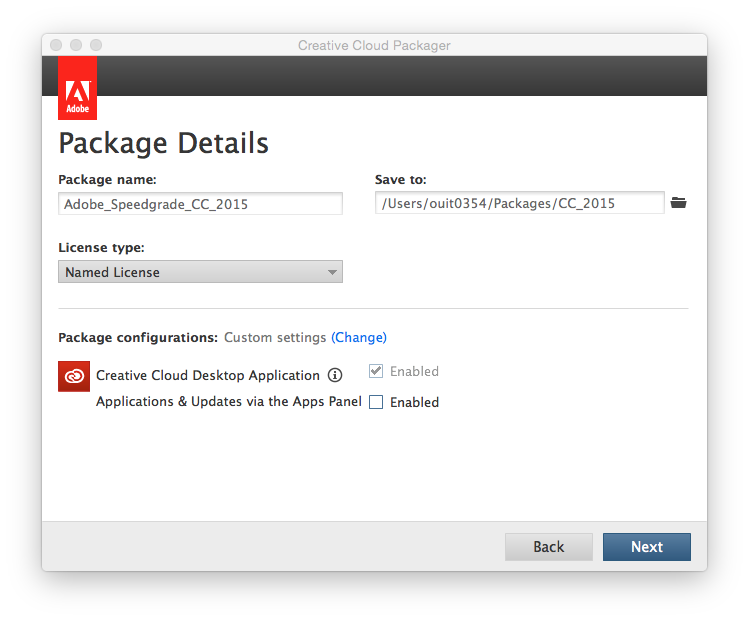This screenshot has height=621, width=749.
Task: Click the 'License type:' label
Action: pos(101,247)
